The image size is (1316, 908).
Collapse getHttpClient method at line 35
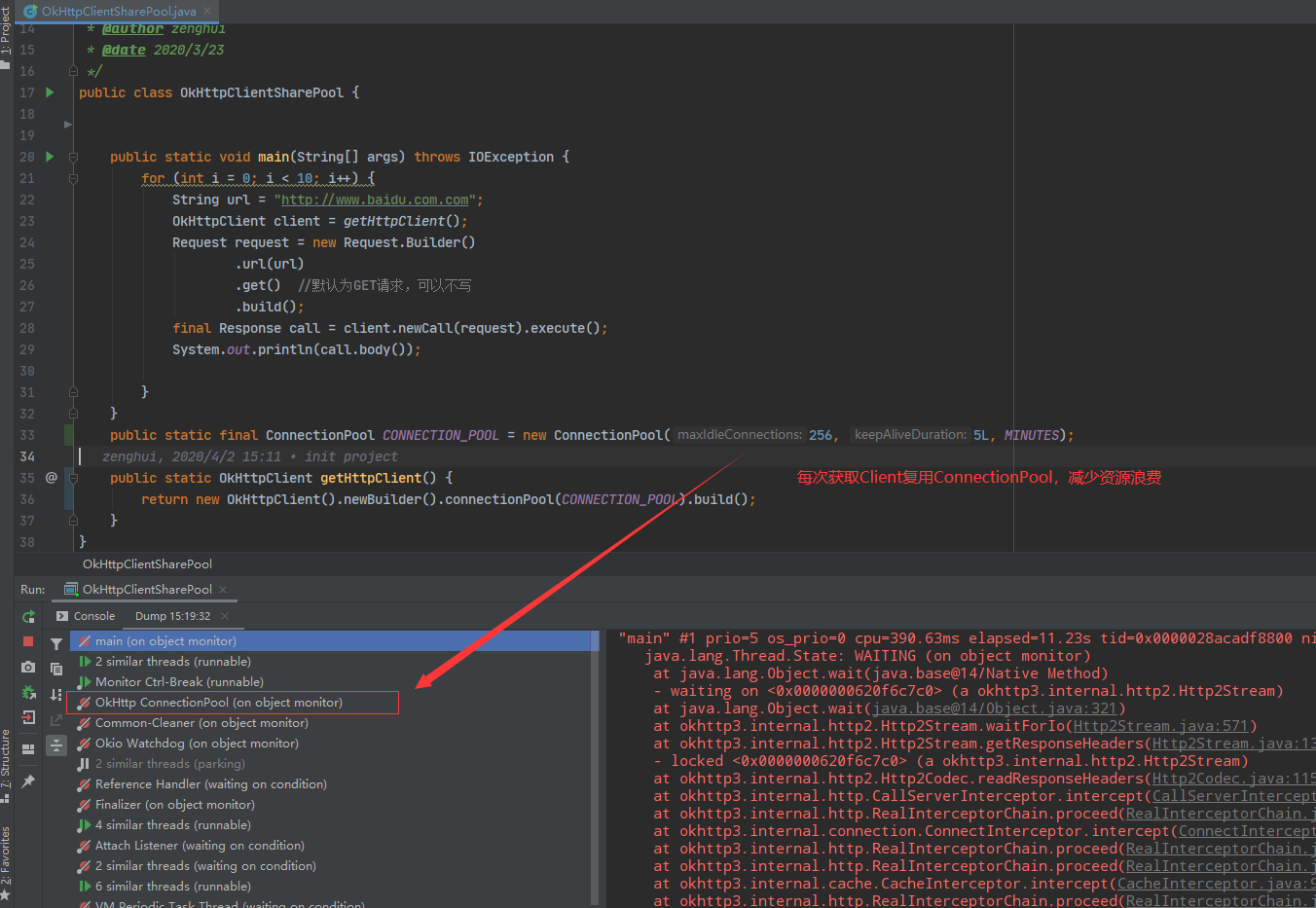tap(73, 478)
